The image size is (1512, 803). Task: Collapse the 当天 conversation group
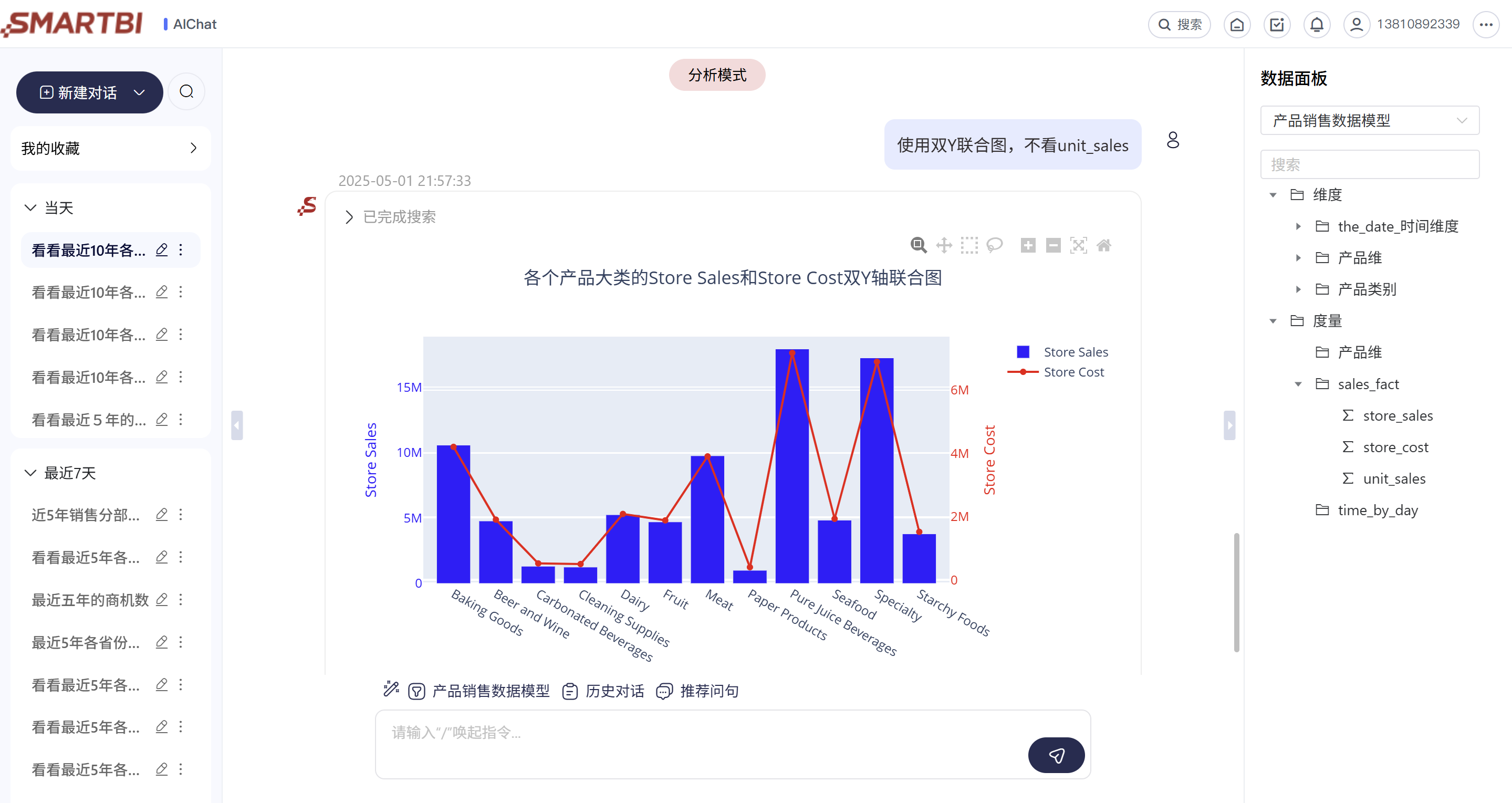(x=30, y=208)
